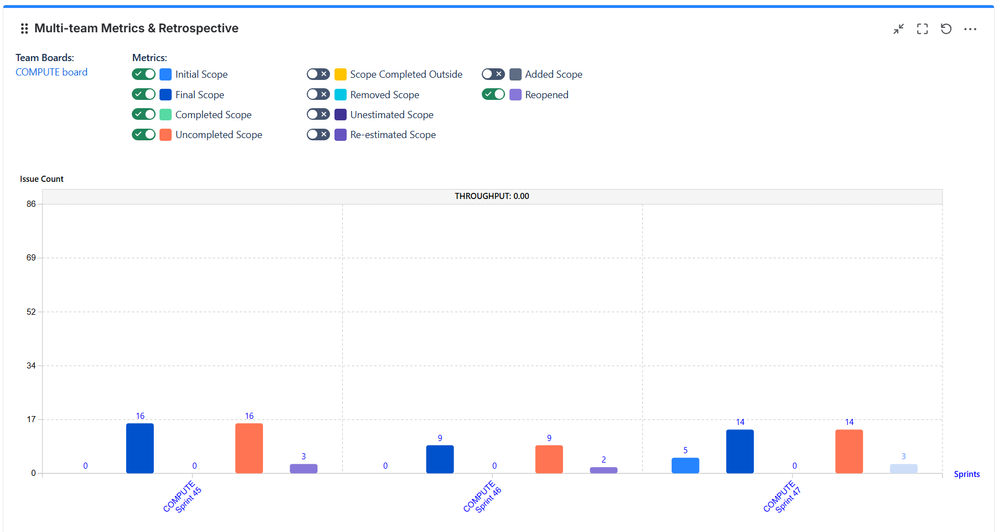
Task: Select Sprint 46 Reopened bar
Action: click(603, 470)
